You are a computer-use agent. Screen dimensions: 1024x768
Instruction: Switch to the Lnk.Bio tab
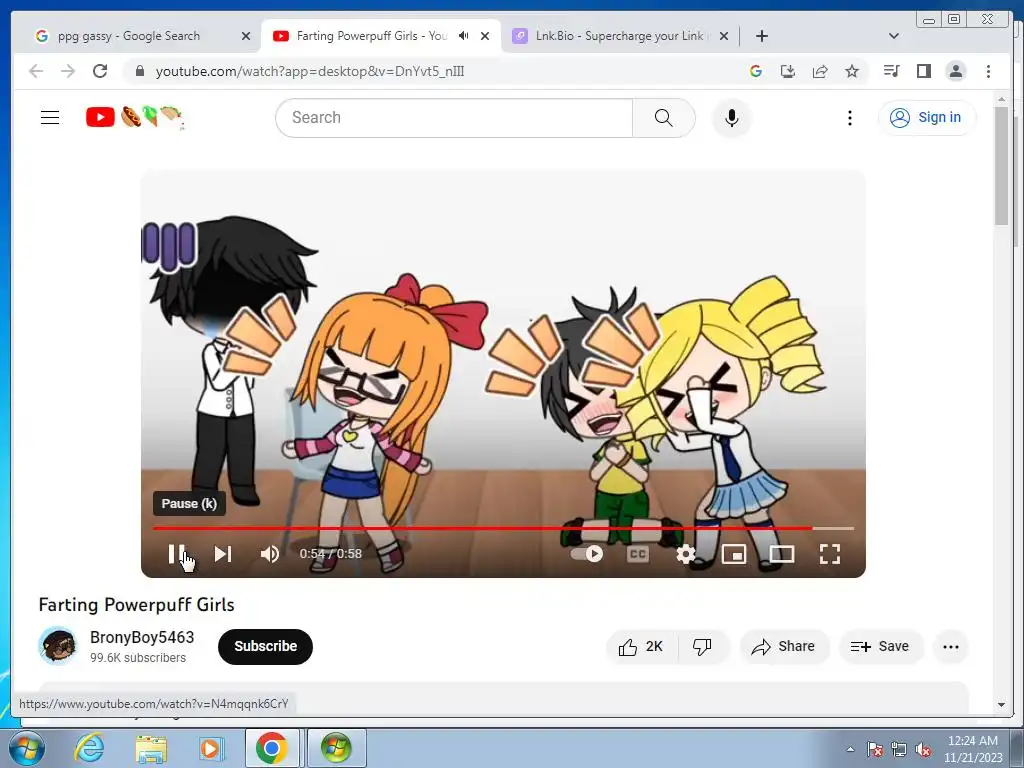(619, 36)
